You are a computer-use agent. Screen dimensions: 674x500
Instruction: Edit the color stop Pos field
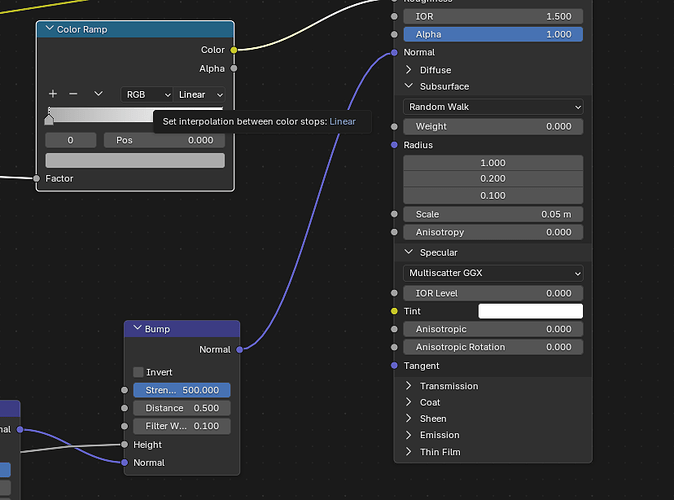point(164,140)
